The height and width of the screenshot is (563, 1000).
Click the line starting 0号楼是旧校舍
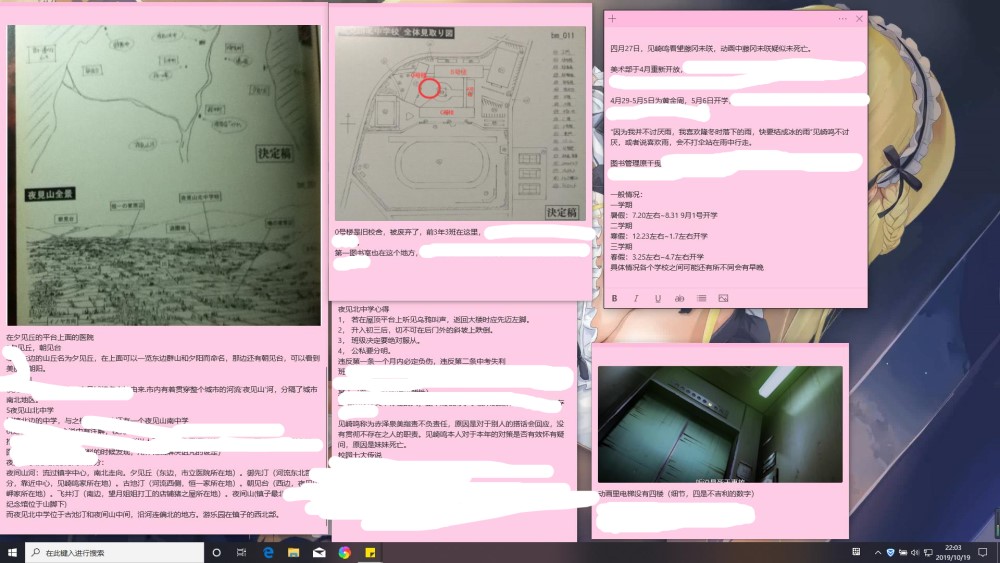click(408, 232)
